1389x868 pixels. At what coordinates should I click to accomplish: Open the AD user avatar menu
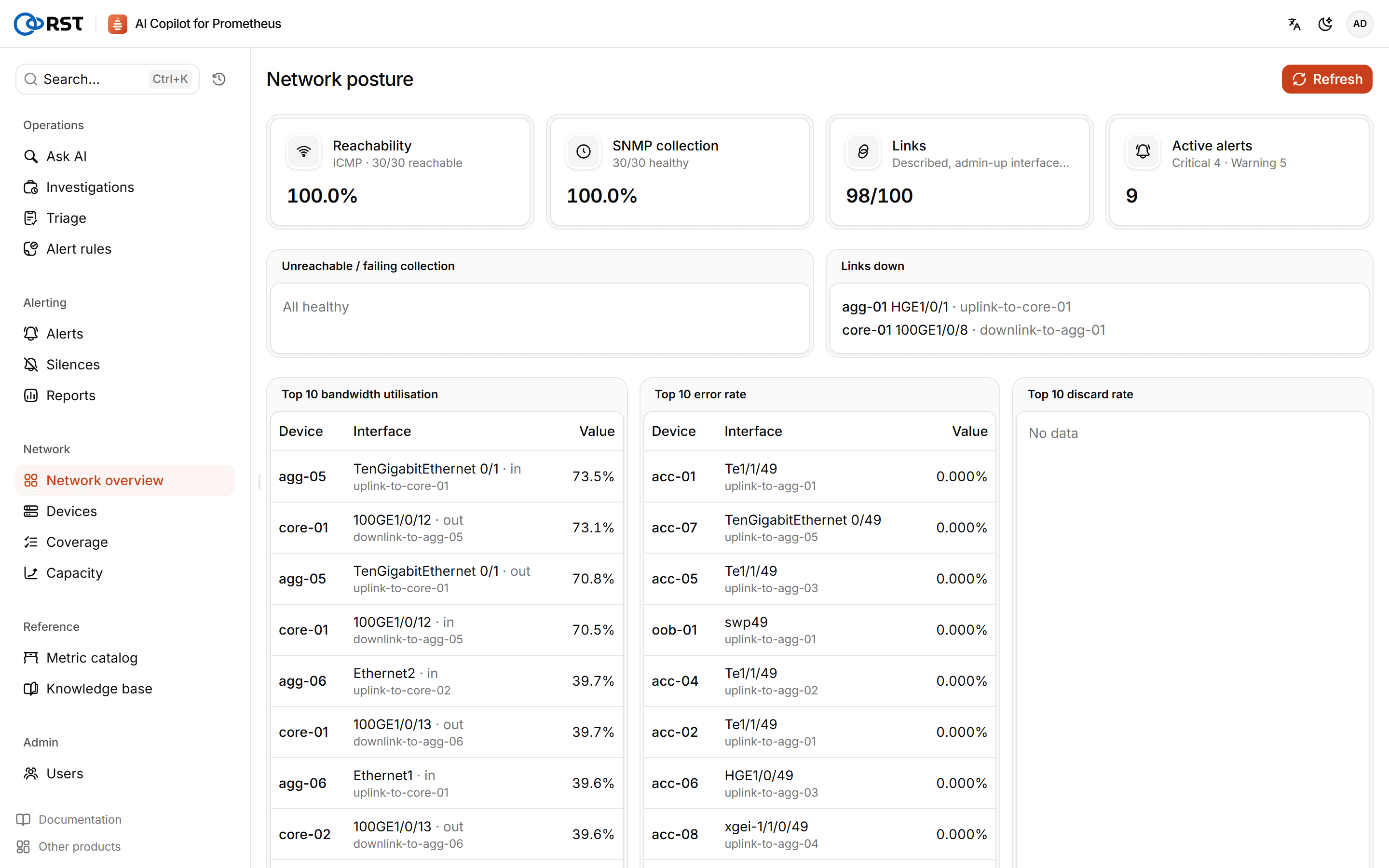coord(1360,24)
